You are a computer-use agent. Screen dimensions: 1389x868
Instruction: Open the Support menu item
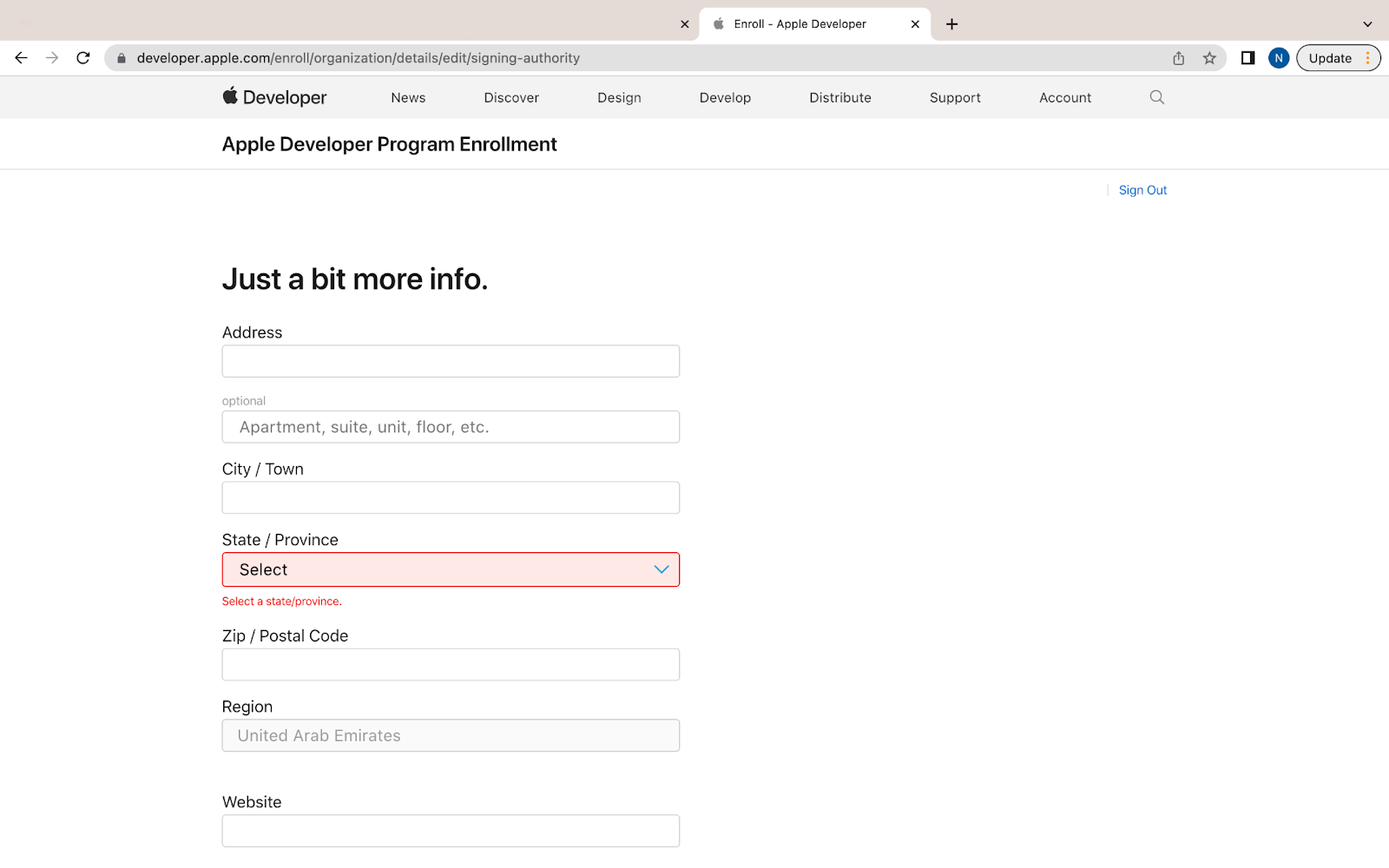[955, 98]
